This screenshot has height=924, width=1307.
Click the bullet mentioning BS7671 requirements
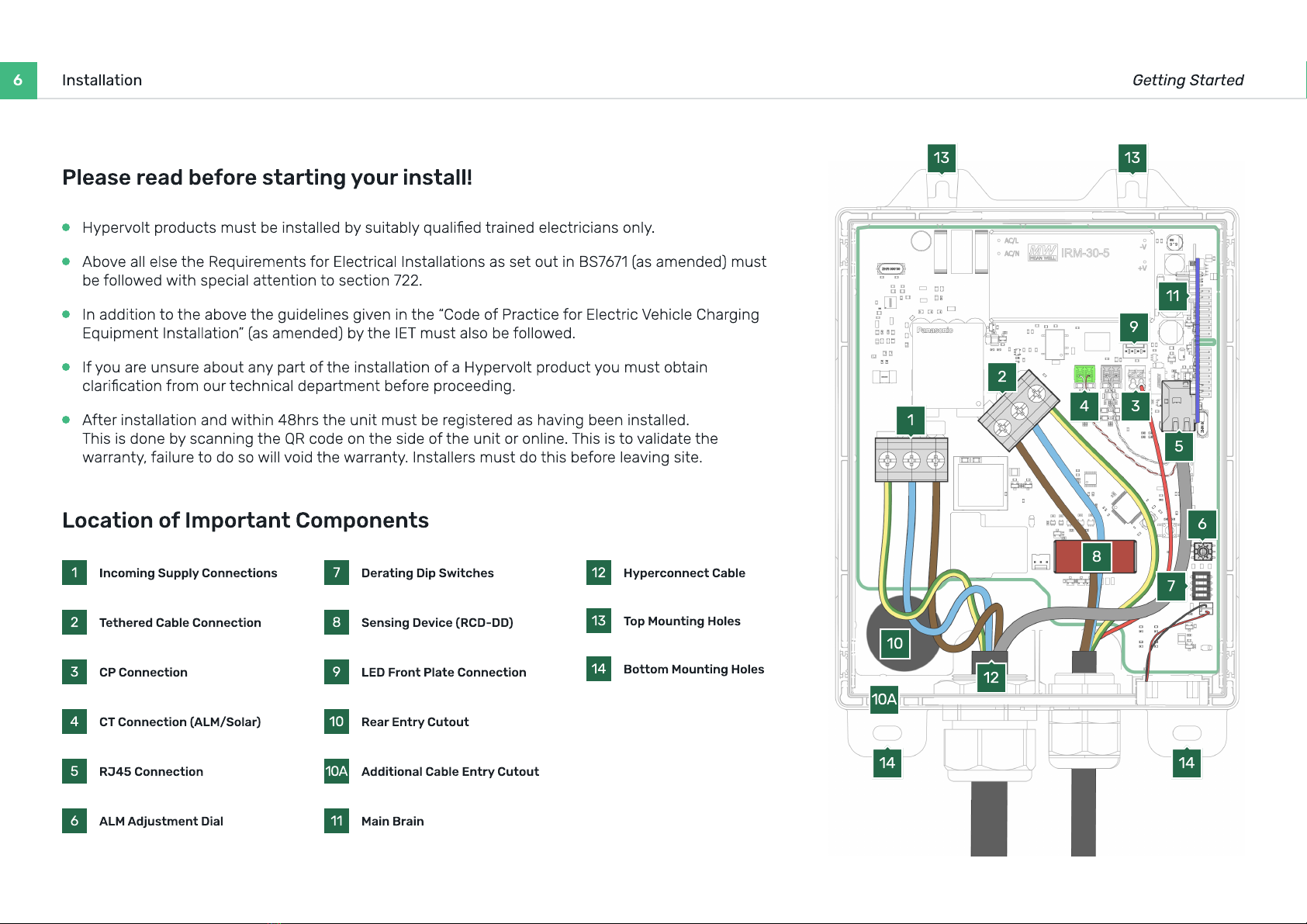[x=424, y=271]
